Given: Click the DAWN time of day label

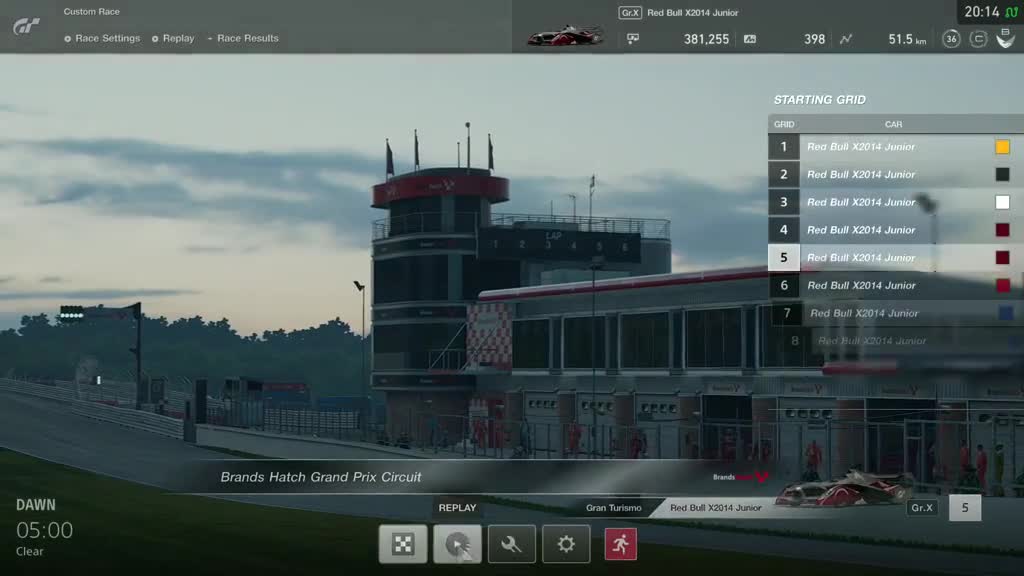Looking at the screenshot, I should pos(36,505).
